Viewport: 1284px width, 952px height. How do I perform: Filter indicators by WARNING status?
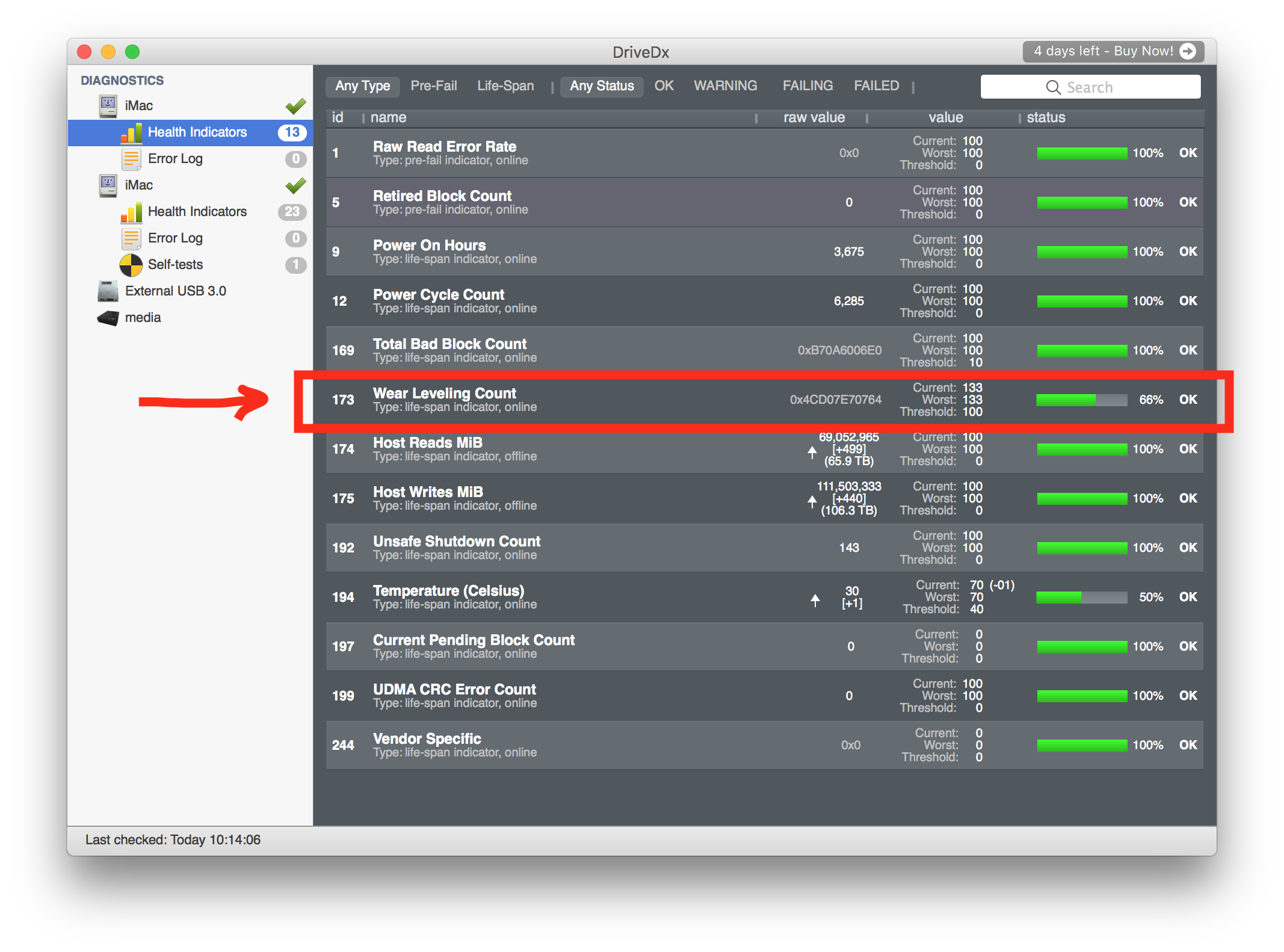725,86
